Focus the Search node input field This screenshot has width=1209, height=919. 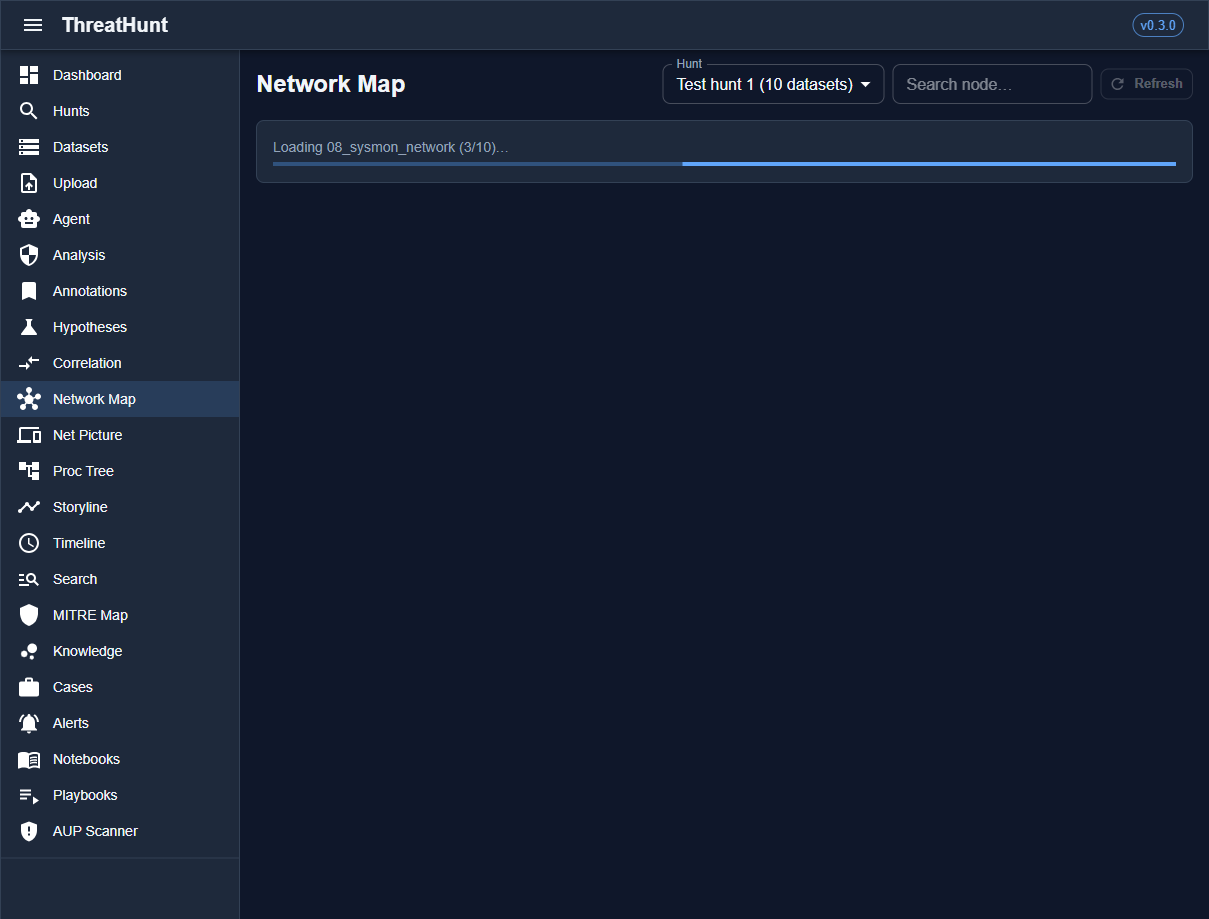[x=991, y=85]
